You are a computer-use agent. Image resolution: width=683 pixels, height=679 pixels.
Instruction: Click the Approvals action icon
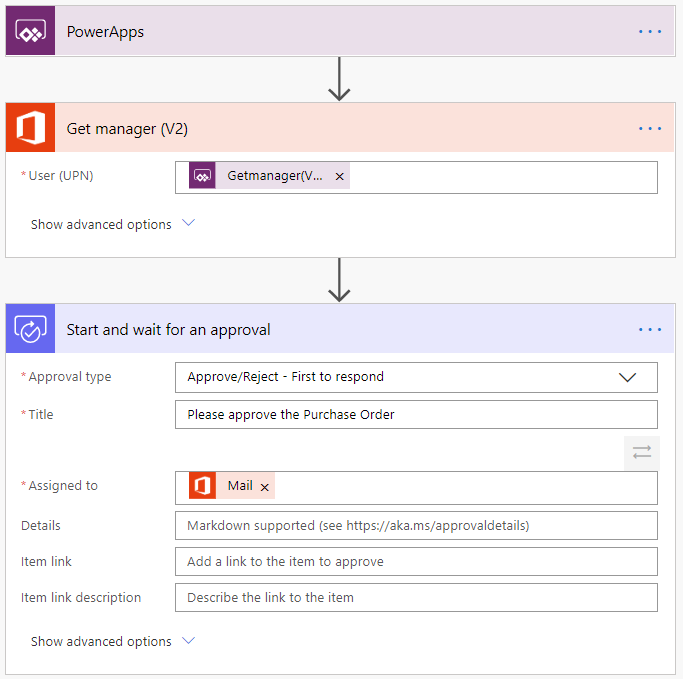point(30,328)
